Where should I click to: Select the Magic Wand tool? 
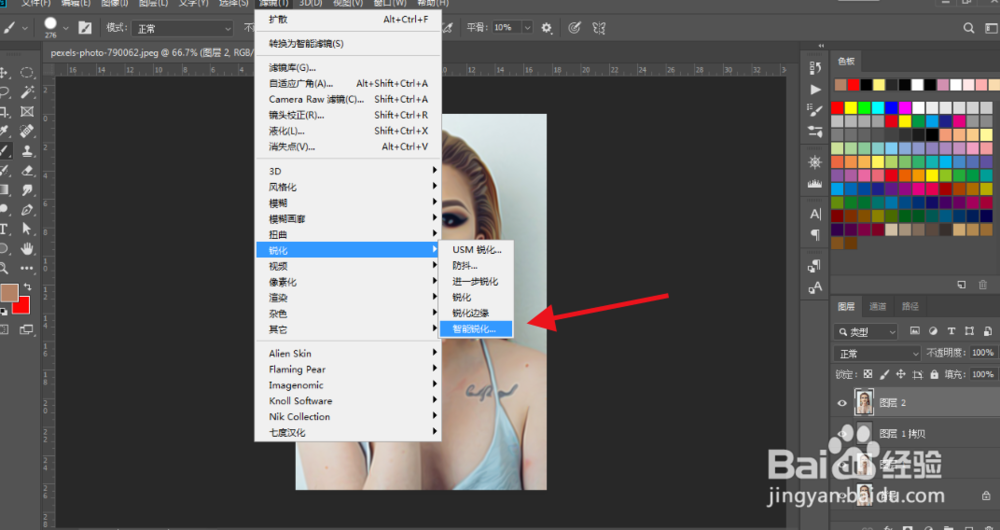(27, 92)
